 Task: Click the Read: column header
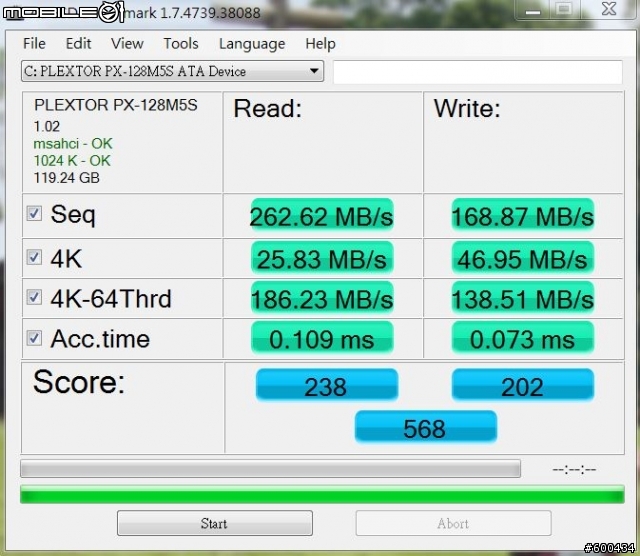[267, 109]
